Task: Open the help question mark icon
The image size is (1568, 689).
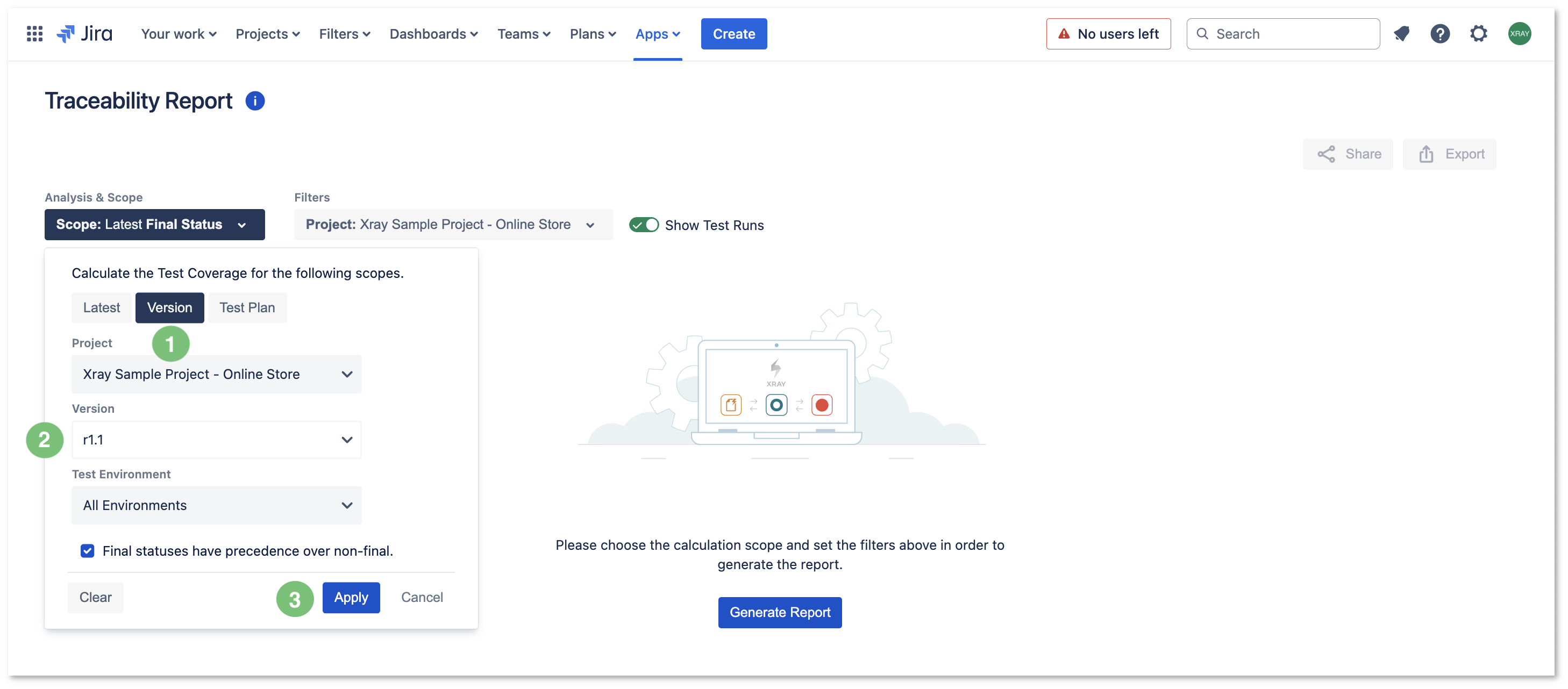Action: tap(1440, 34)
